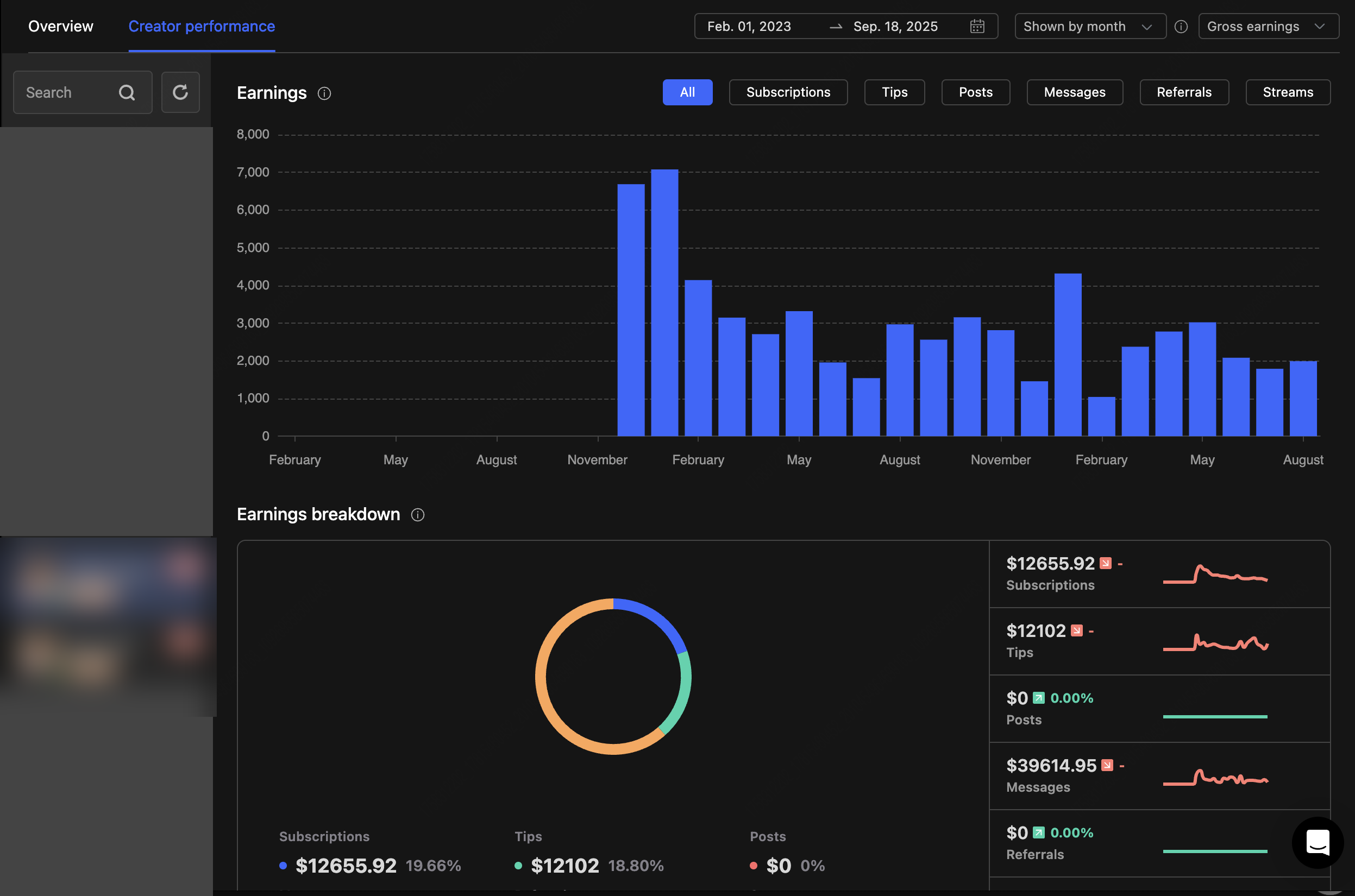
Task: Filter earnings by Tips
Action: 894,92
